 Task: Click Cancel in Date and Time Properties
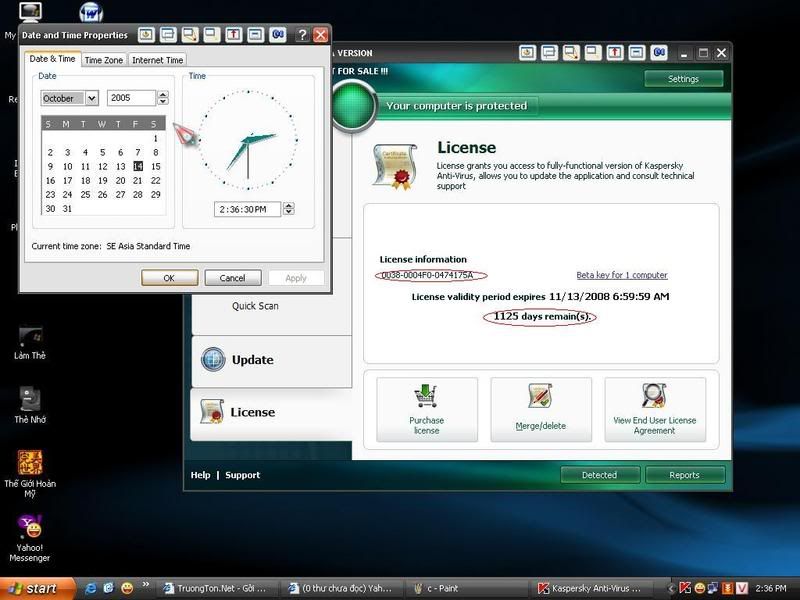coord(233,278)
